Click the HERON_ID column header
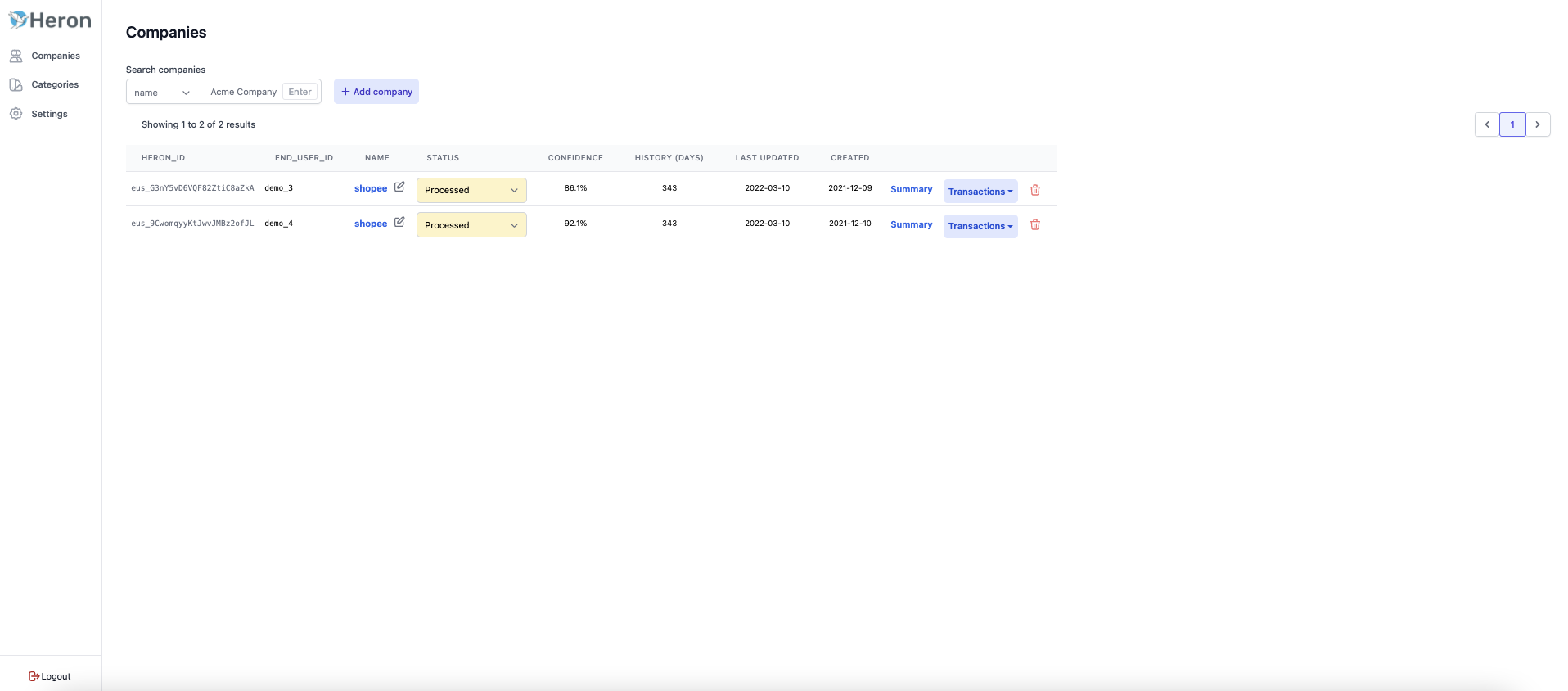1568x691 pixels. click(163, 158)
